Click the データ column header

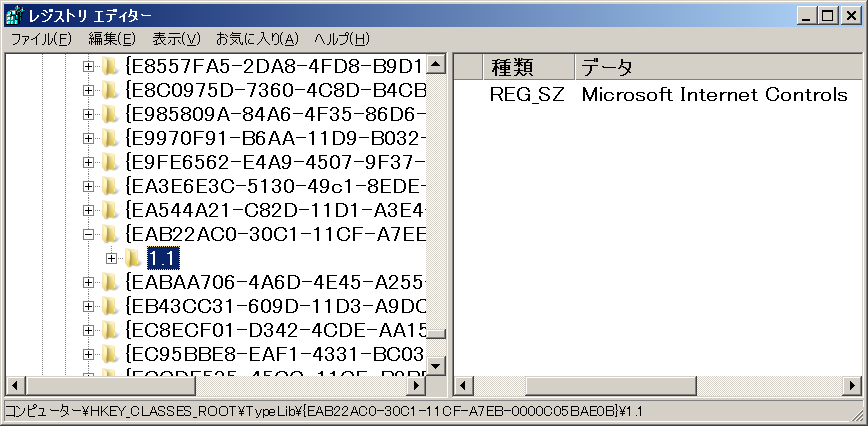(x=718, y=67)
